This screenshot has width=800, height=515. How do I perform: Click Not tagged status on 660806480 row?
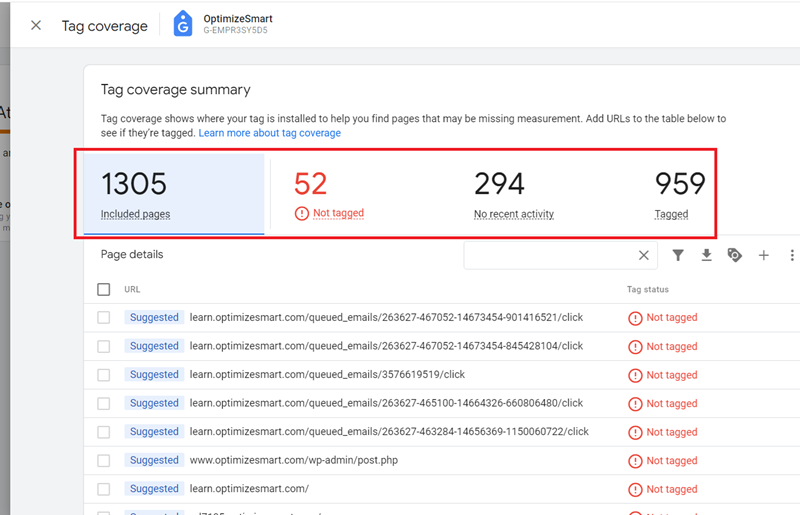[x=663, y=404]
